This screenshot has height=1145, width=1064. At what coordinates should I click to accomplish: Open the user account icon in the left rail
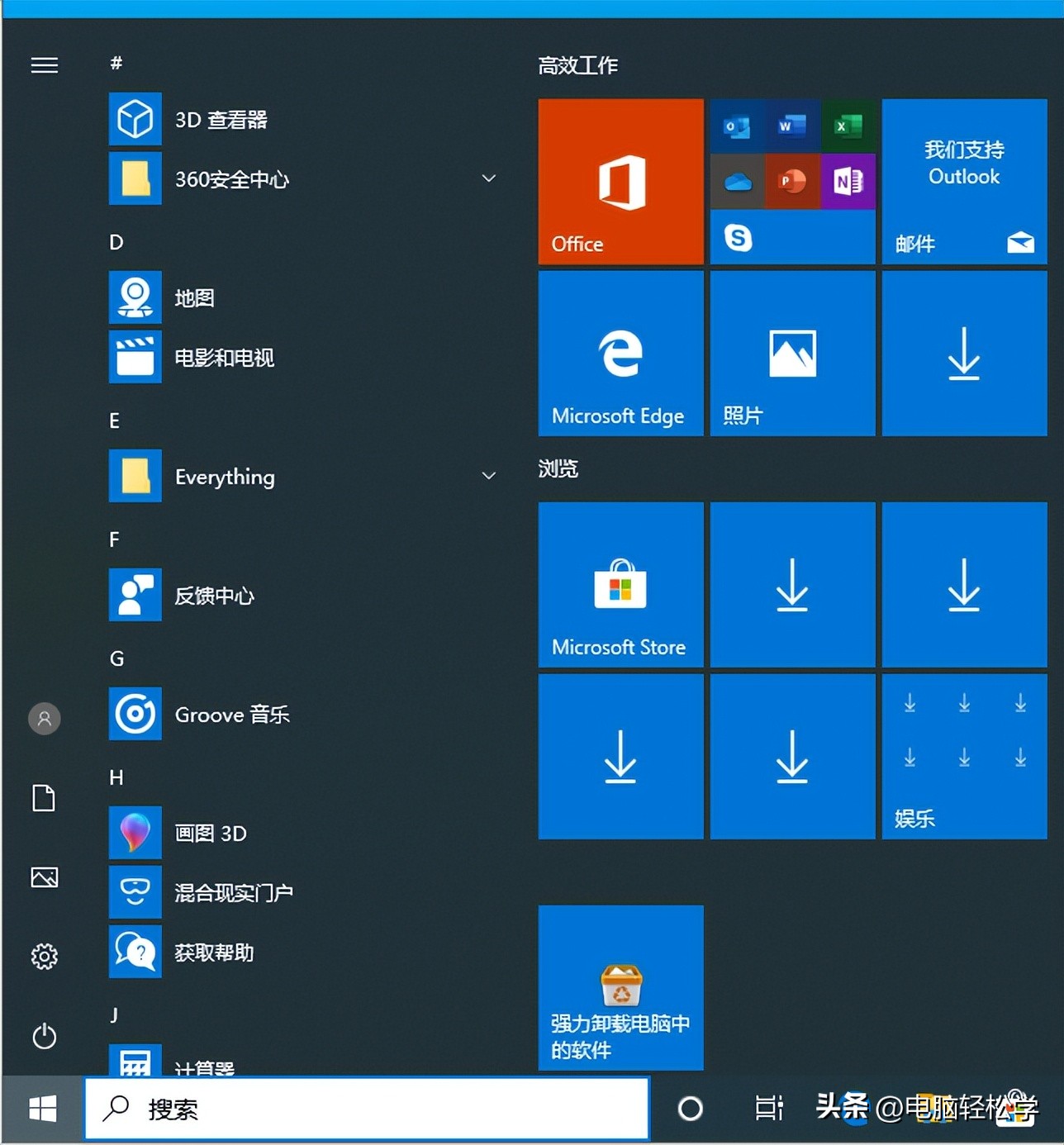tap(45, 719)
